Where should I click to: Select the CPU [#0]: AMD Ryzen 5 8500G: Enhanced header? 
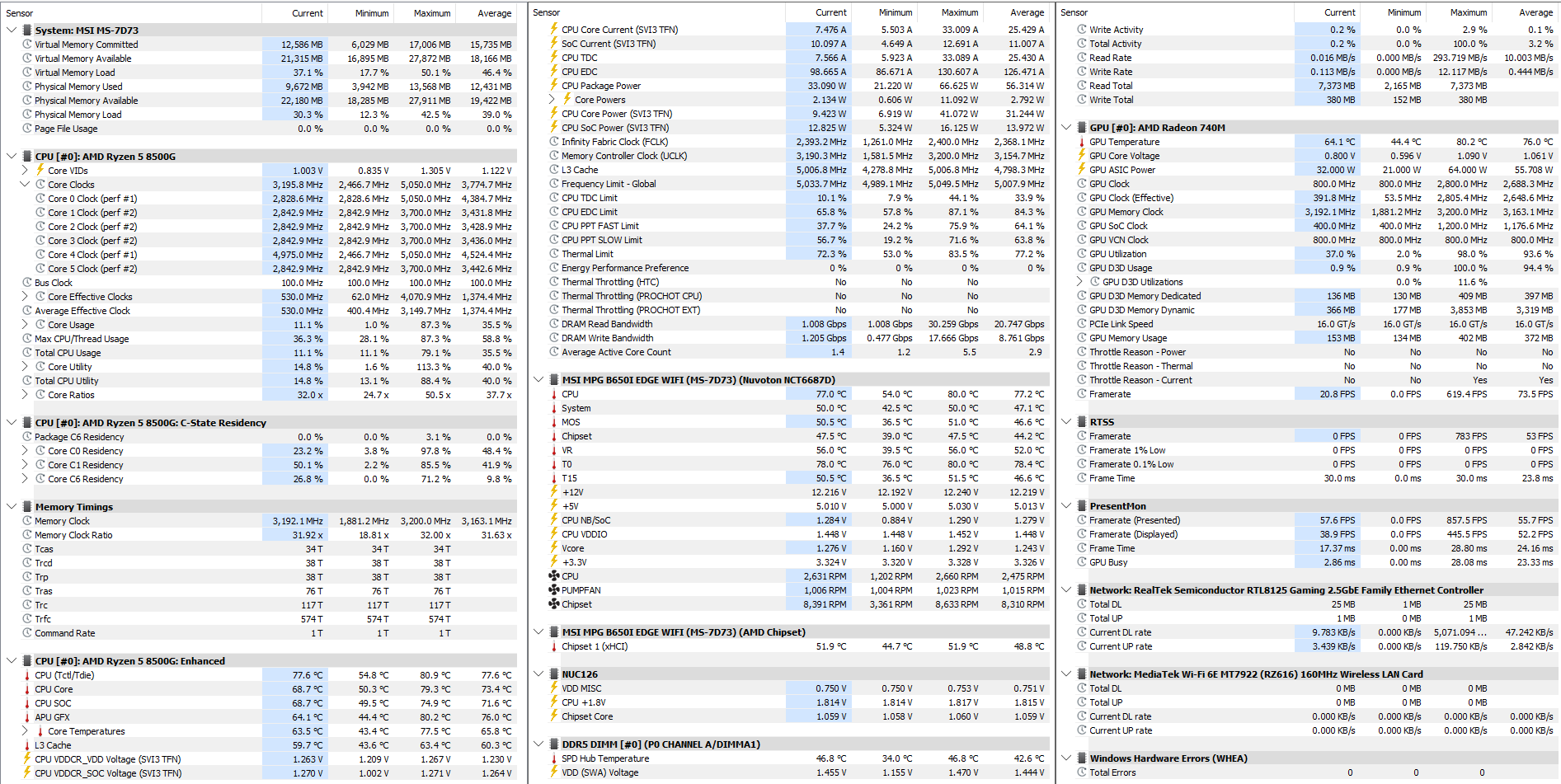[x=261, y=661]
